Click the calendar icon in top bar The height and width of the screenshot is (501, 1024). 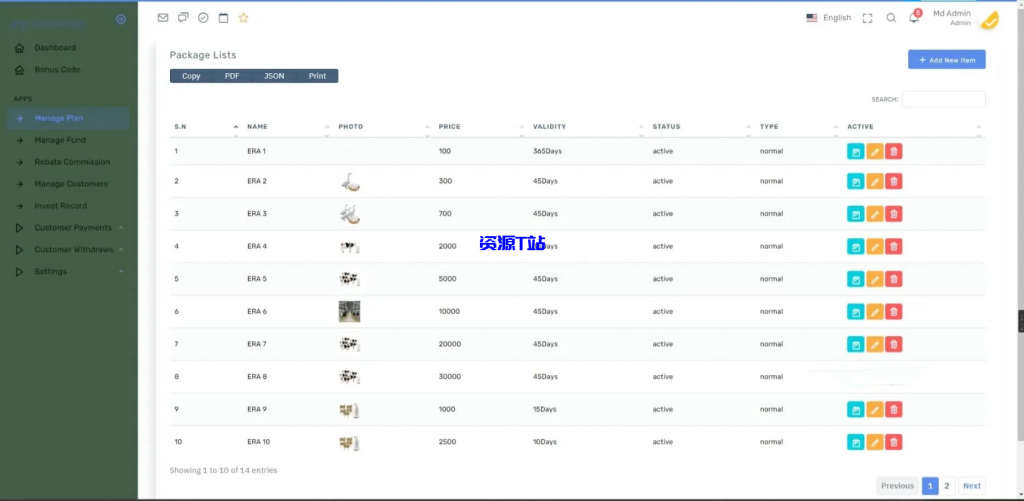[x=223, y=18]
